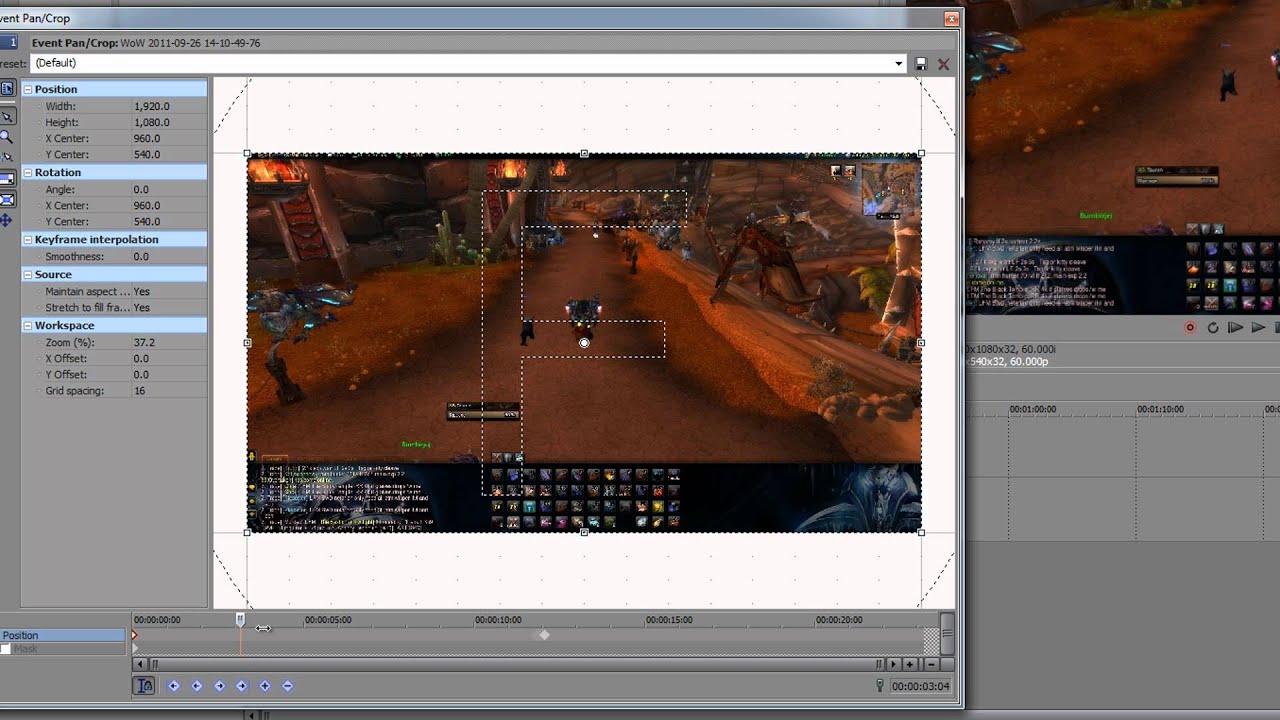The height and width of the screenshot is (720, 1280).
Task: Click the top-center crop handle
Action: (584, 154)
